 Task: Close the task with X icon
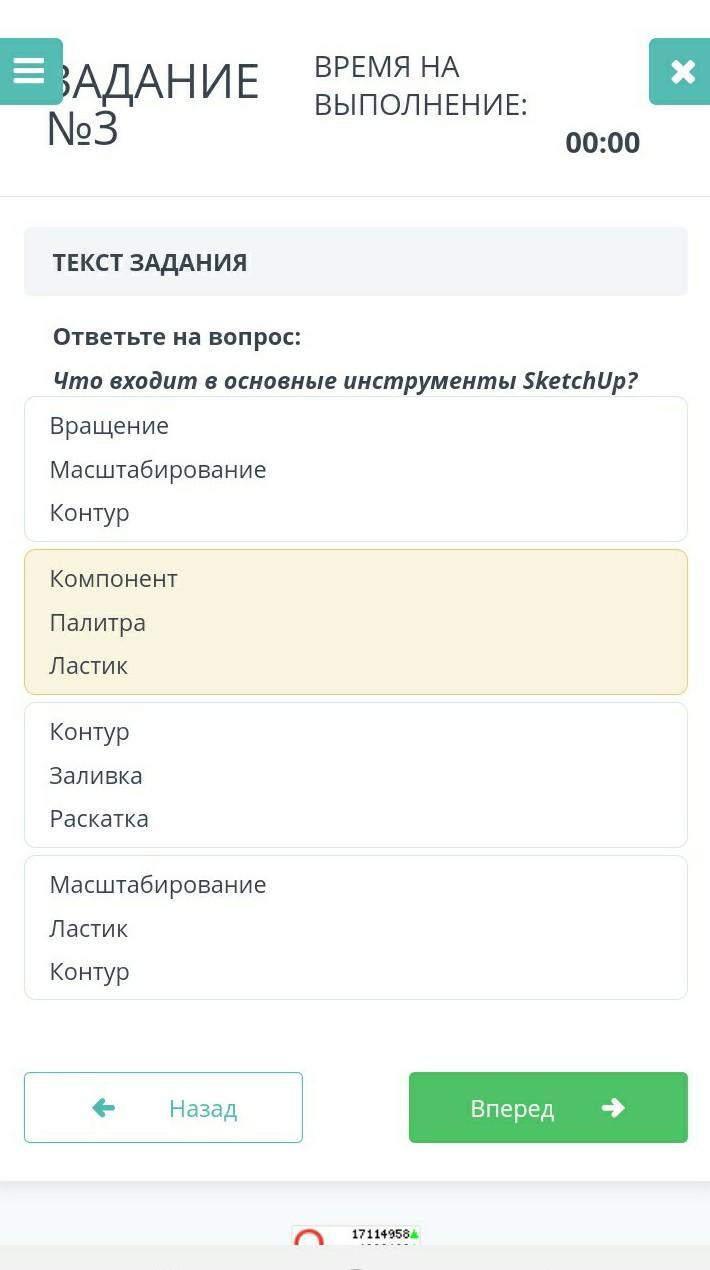click(682, 71)
